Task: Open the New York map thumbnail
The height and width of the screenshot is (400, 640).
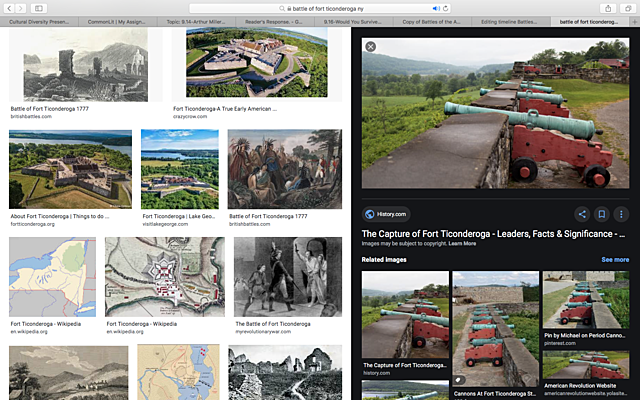Action: click(52, 277)
